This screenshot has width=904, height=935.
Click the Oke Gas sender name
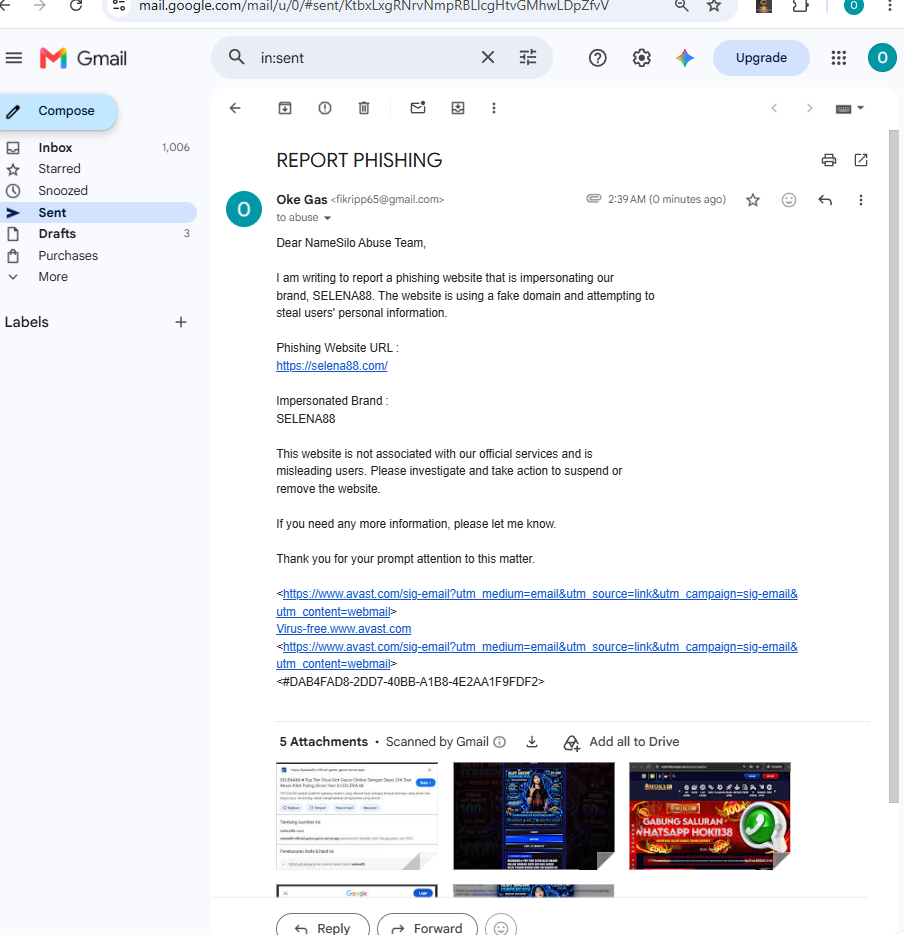(302, 199)
